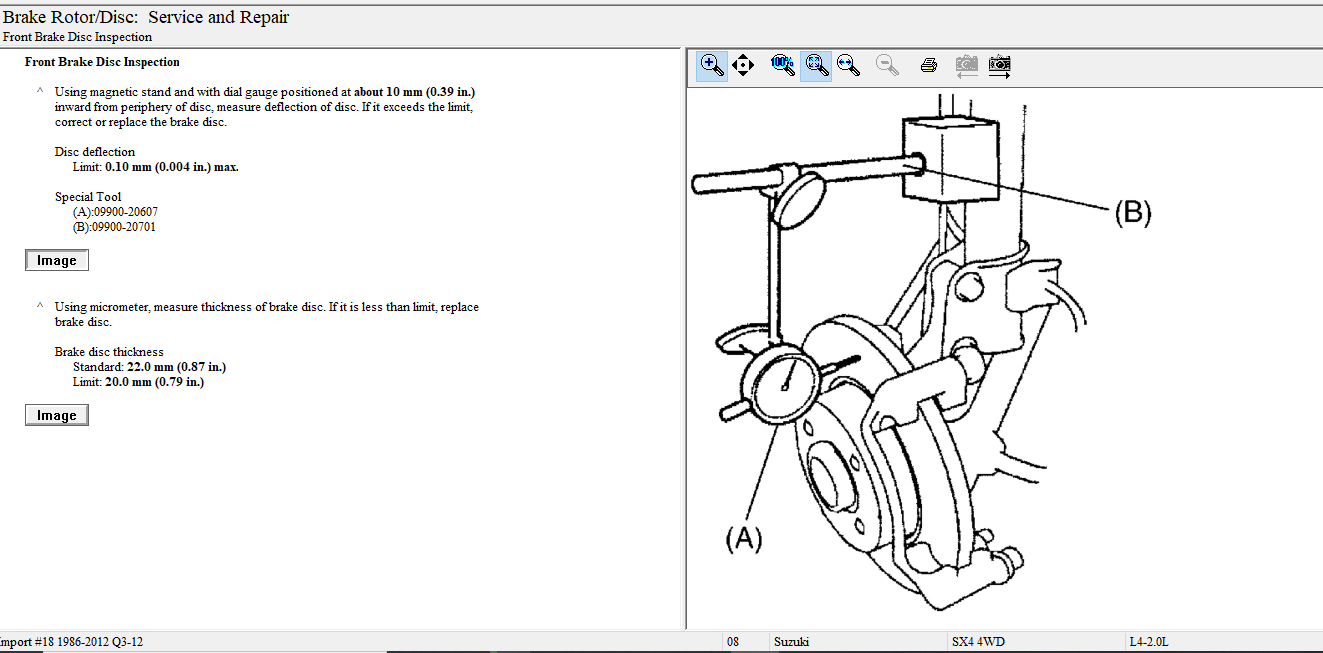The image size is (1323, 653).
Task: Go to previous image camera icon
Action: pos(966,65)
